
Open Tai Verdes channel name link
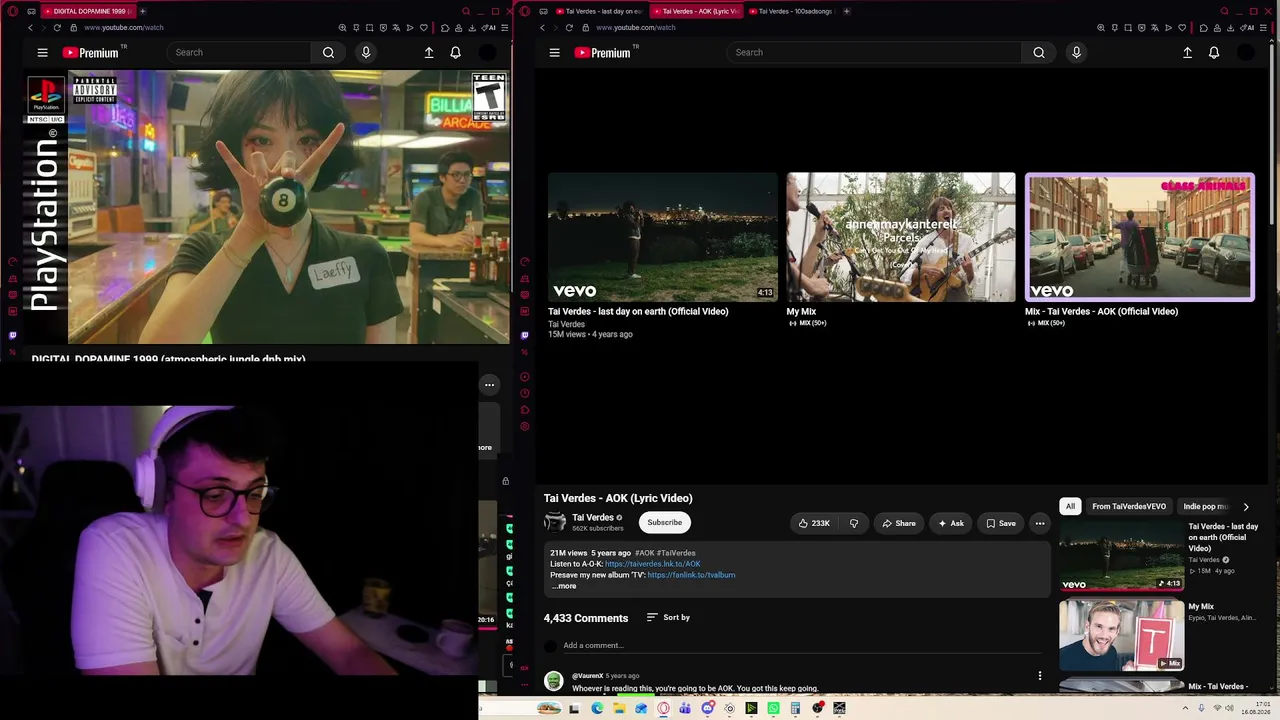tap(593, 518)
